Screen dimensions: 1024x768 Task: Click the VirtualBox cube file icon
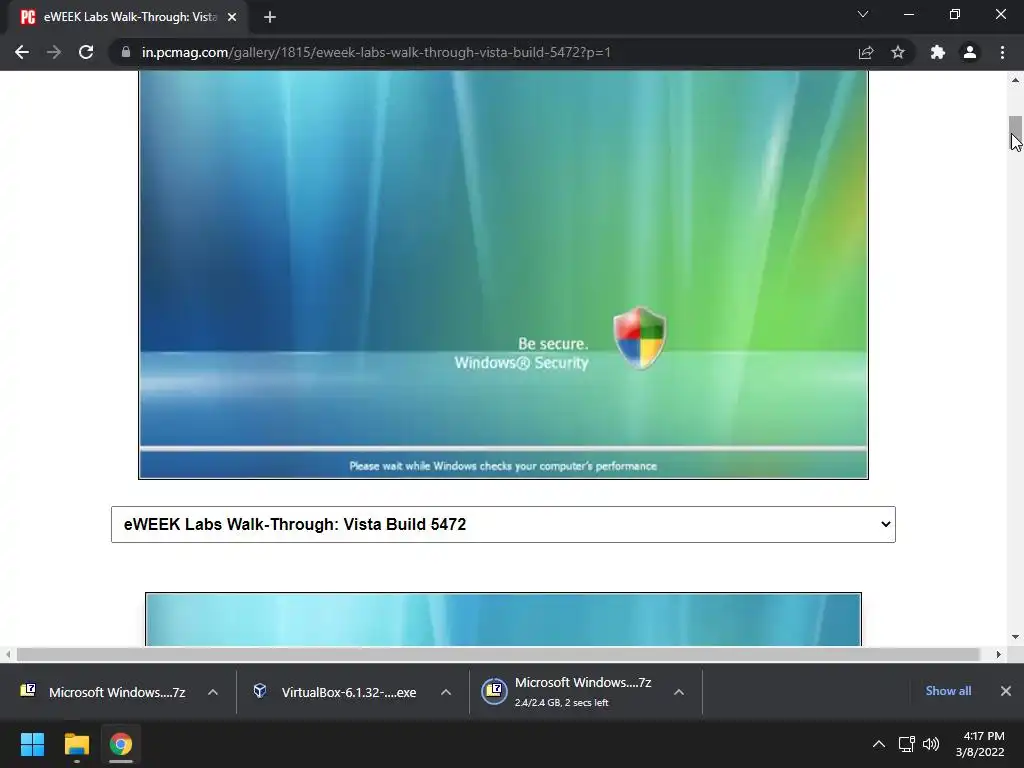click(260, 691)
